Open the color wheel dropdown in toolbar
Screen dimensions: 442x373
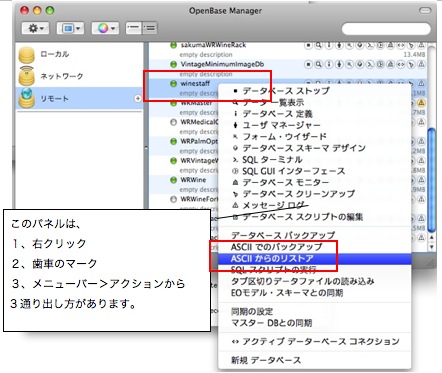[x=105, y=28]
